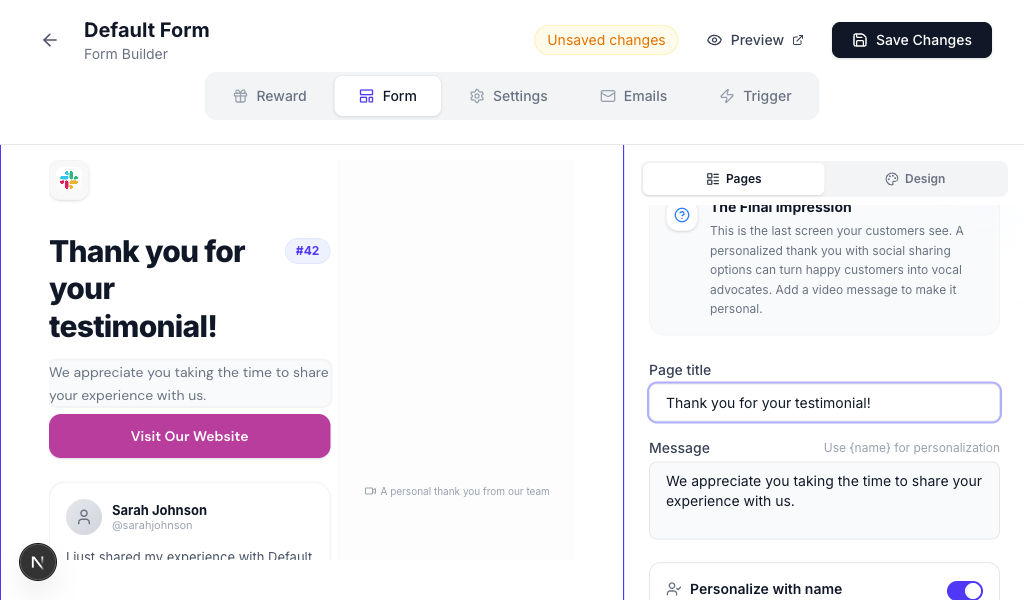Click the back arrow icon

click(50, 40)
